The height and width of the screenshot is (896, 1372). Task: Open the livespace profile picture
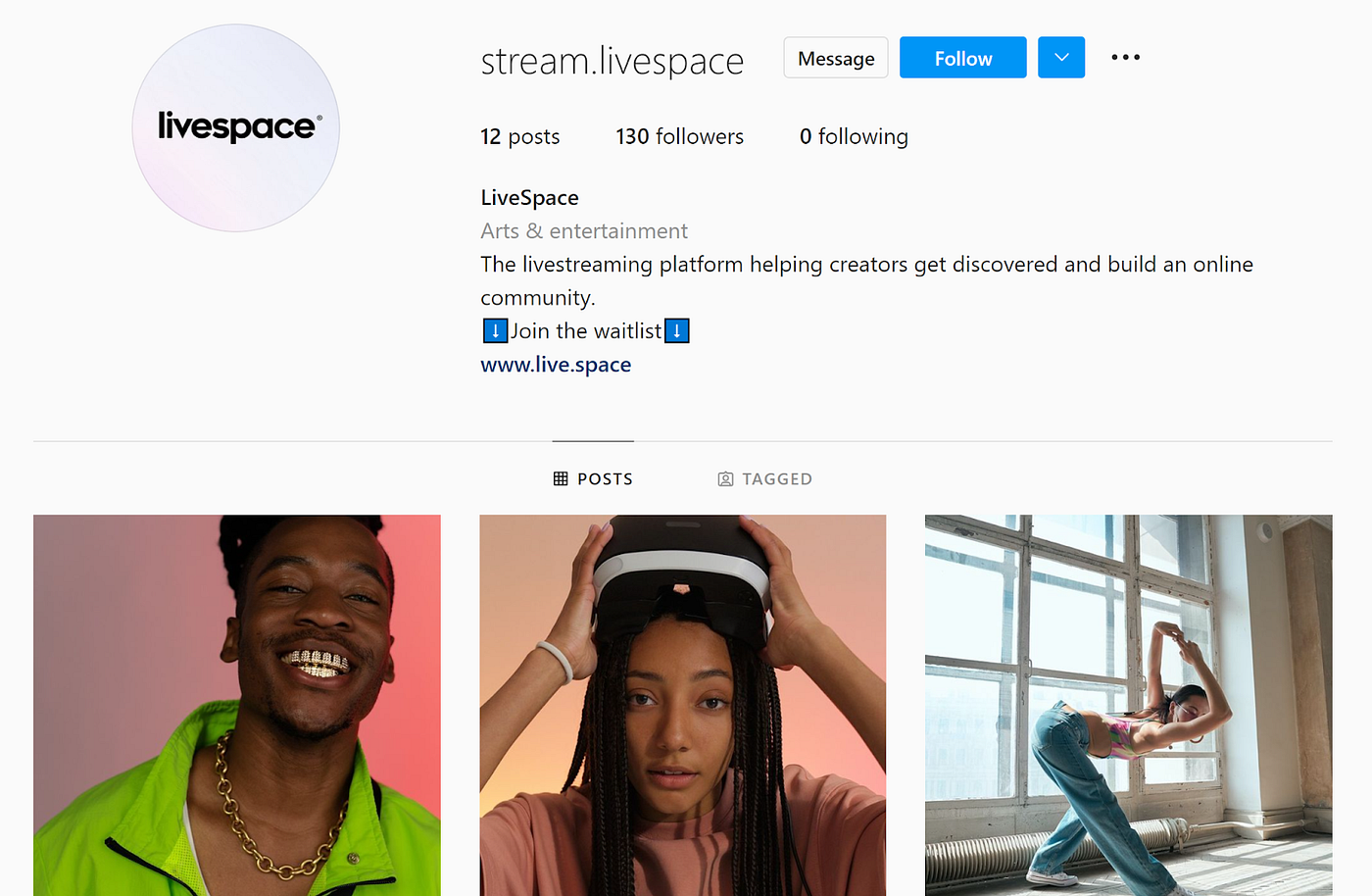(236, 128)
